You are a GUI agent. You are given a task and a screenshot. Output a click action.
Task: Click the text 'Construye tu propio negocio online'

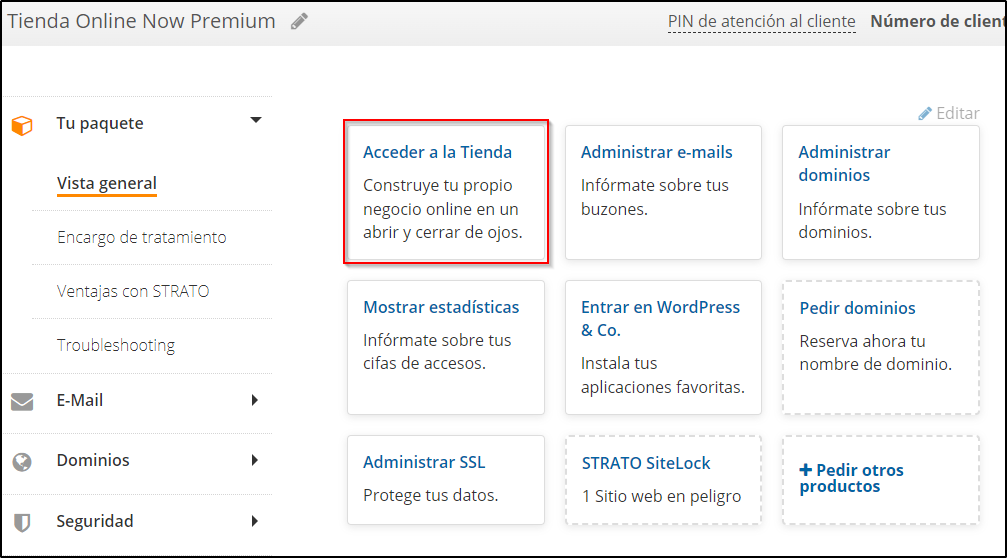click(441, 197)
